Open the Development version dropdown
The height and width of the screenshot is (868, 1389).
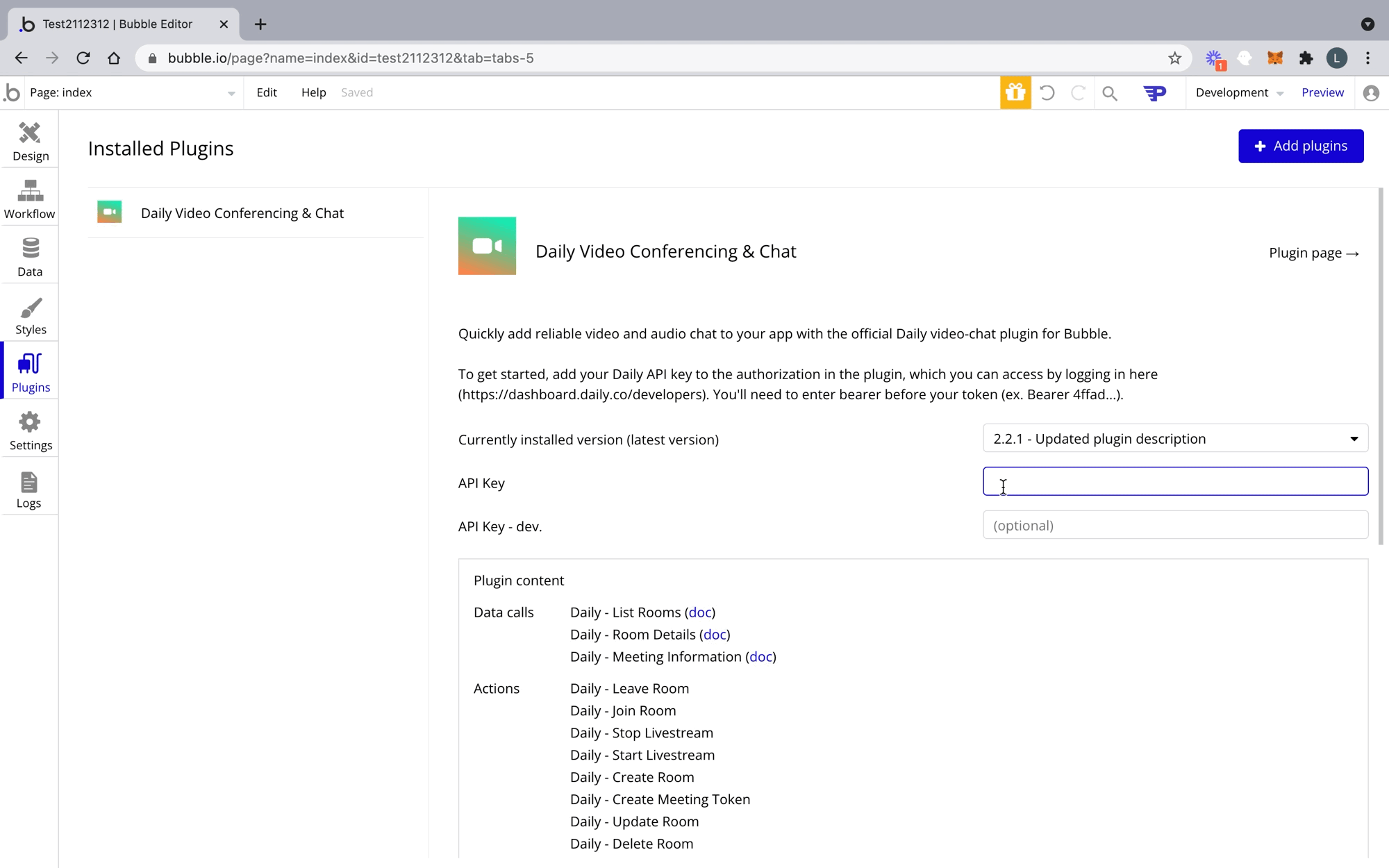1240,93
